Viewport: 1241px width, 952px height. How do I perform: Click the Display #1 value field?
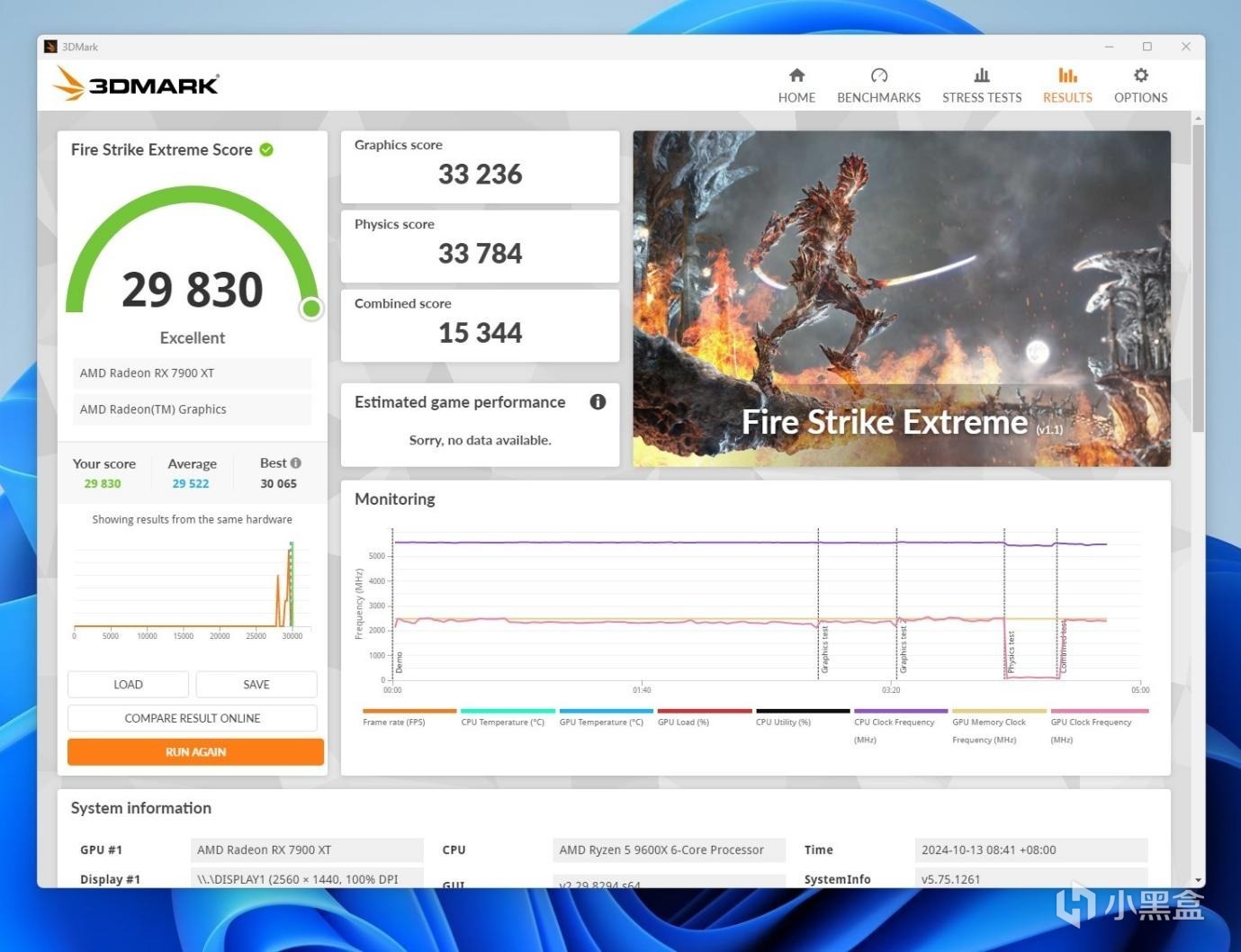pos(307,878)
